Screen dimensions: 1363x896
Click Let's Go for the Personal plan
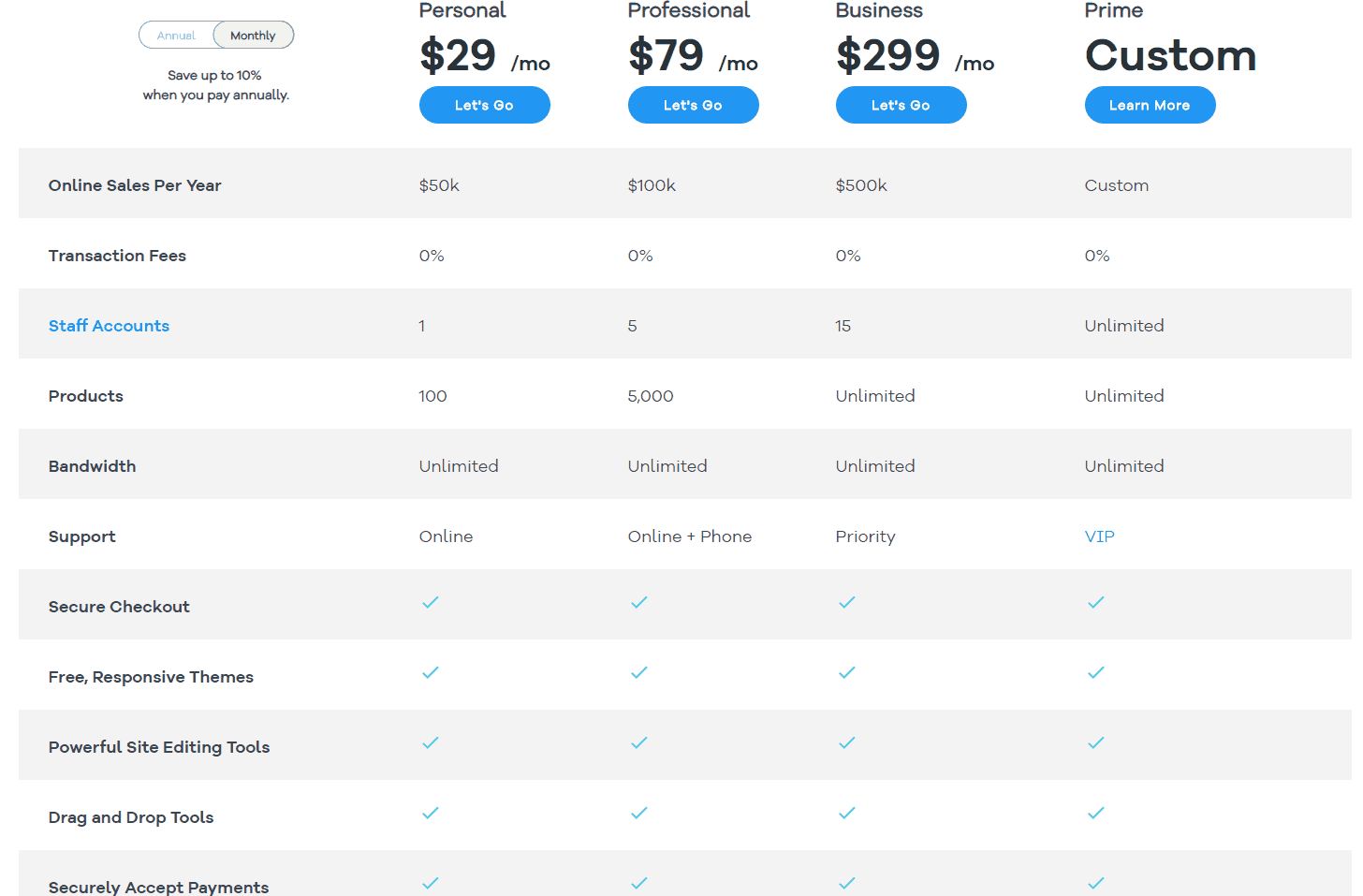pos(484,105)
